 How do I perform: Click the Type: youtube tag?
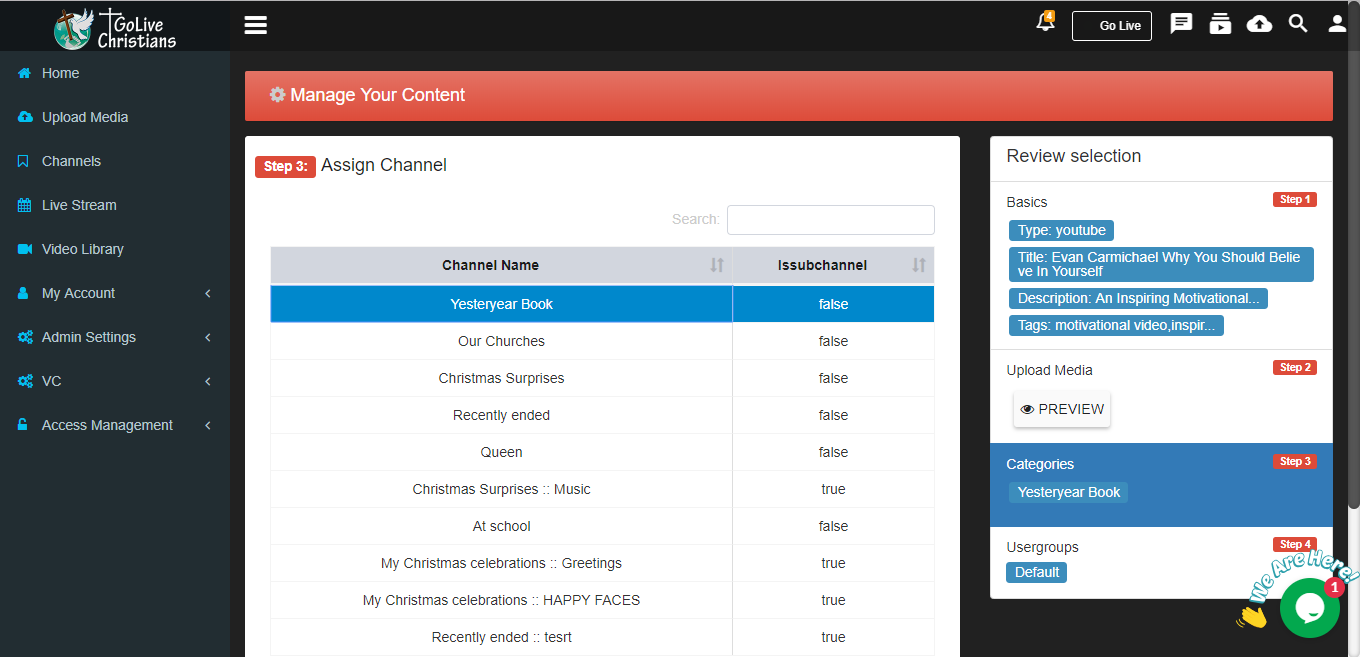pyautogui.click(x=1061, y=230)
